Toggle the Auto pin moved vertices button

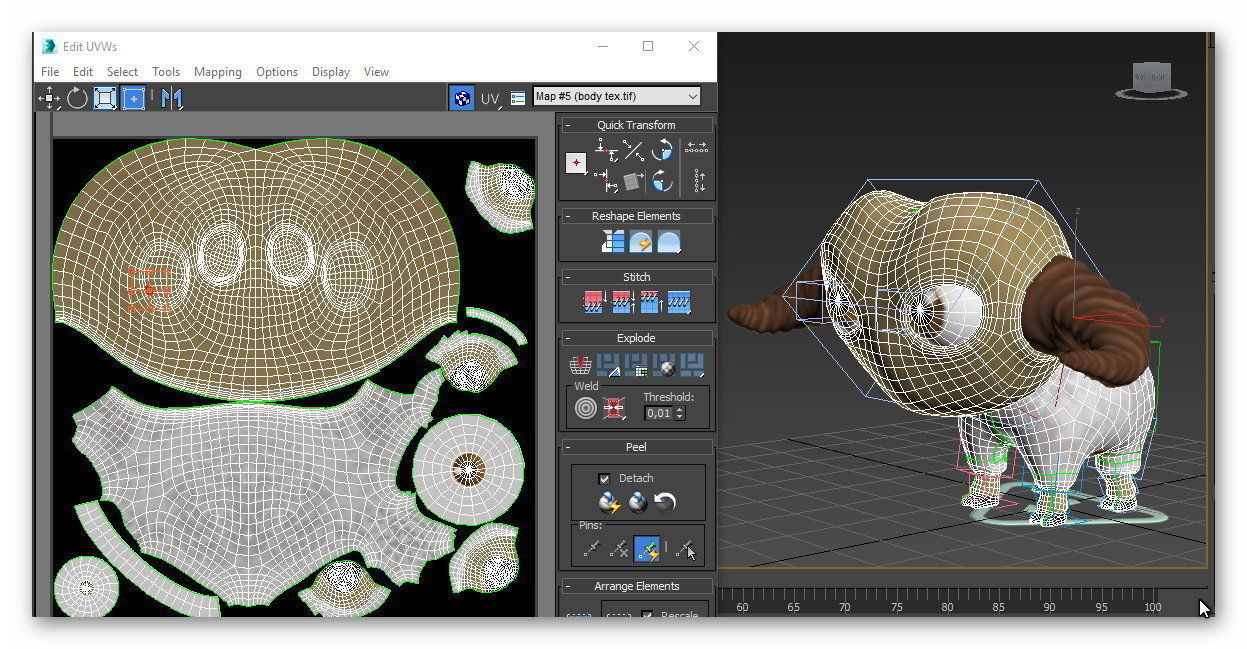647,548
